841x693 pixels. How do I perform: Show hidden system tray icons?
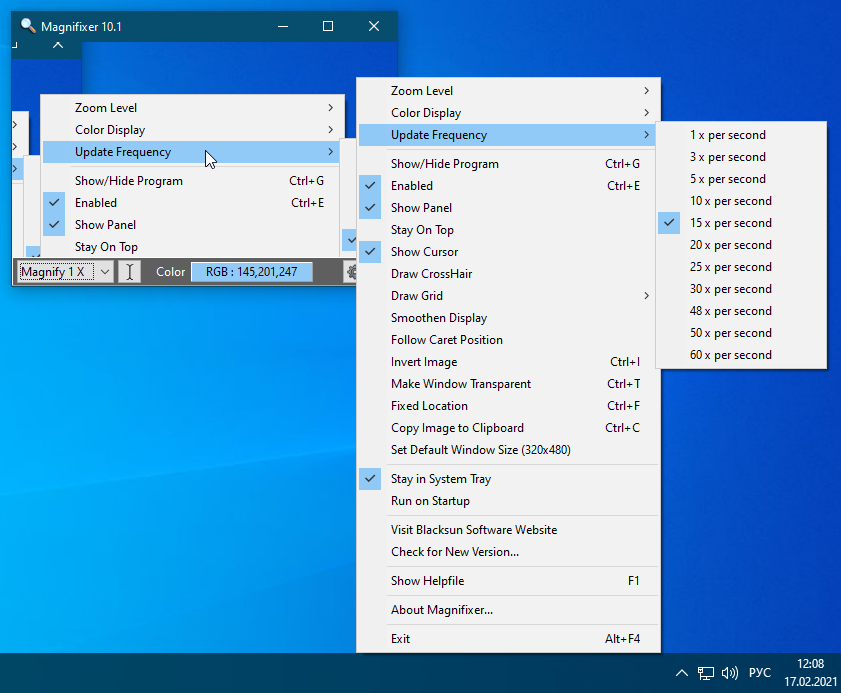tap(682, 673)
